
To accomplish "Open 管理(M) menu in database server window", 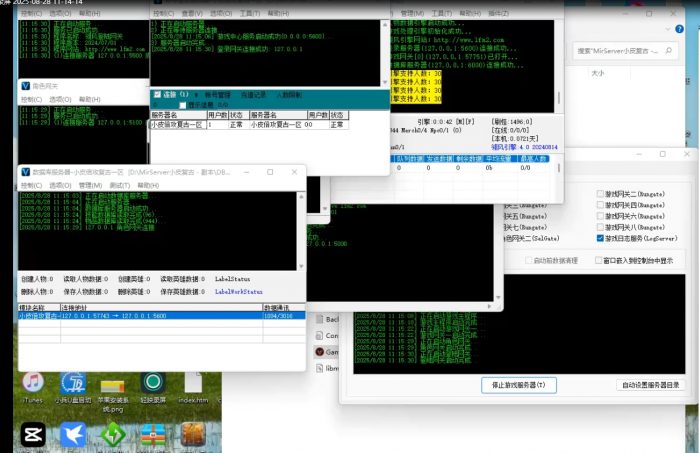I will click(92, 185).
